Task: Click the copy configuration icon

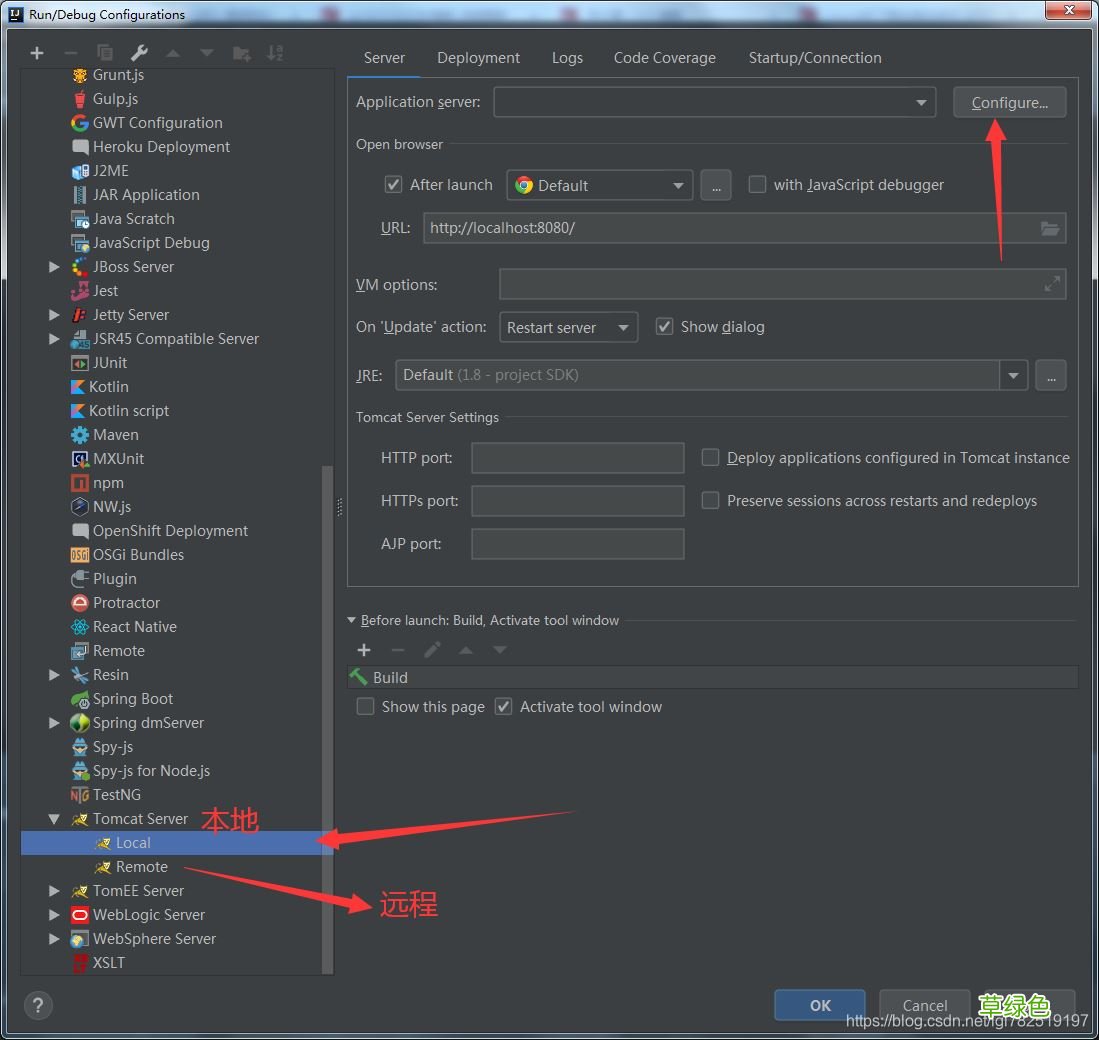Action: pos(105,53)
